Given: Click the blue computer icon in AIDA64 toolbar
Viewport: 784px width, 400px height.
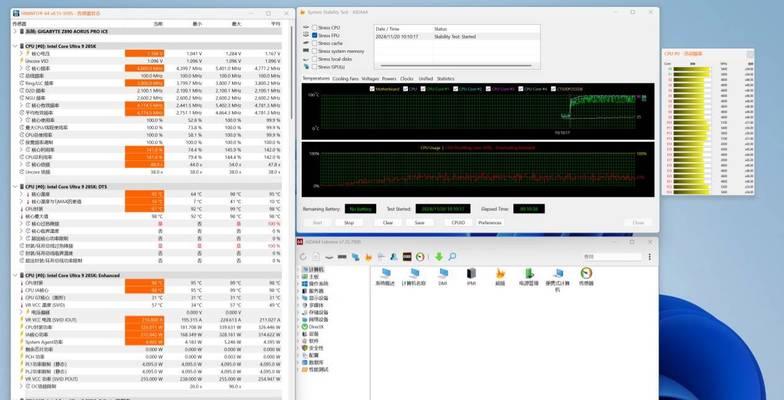Looking at the screenshot, I should tap(356, 257).
